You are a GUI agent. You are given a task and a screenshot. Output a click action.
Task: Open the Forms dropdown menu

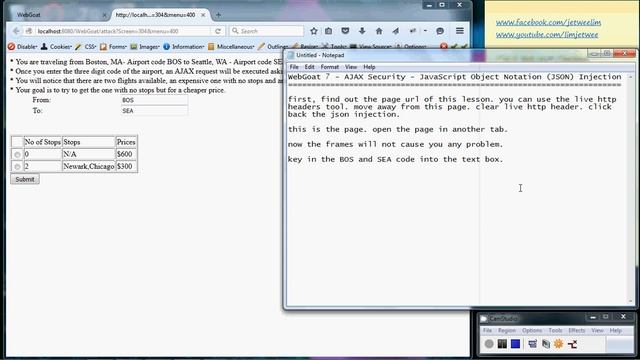(x=113, y=47)
